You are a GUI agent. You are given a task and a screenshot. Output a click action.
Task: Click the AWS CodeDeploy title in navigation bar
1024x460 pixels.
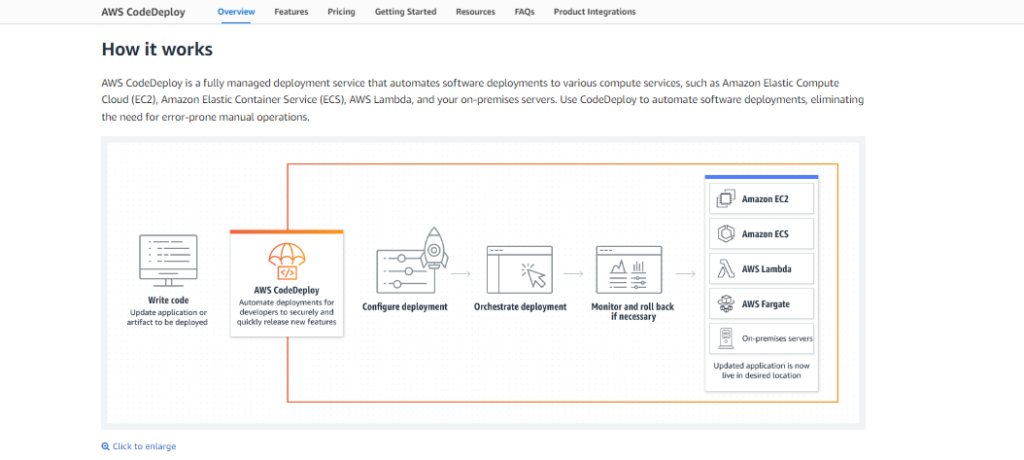pyautogui.click(x=144, y=12)
